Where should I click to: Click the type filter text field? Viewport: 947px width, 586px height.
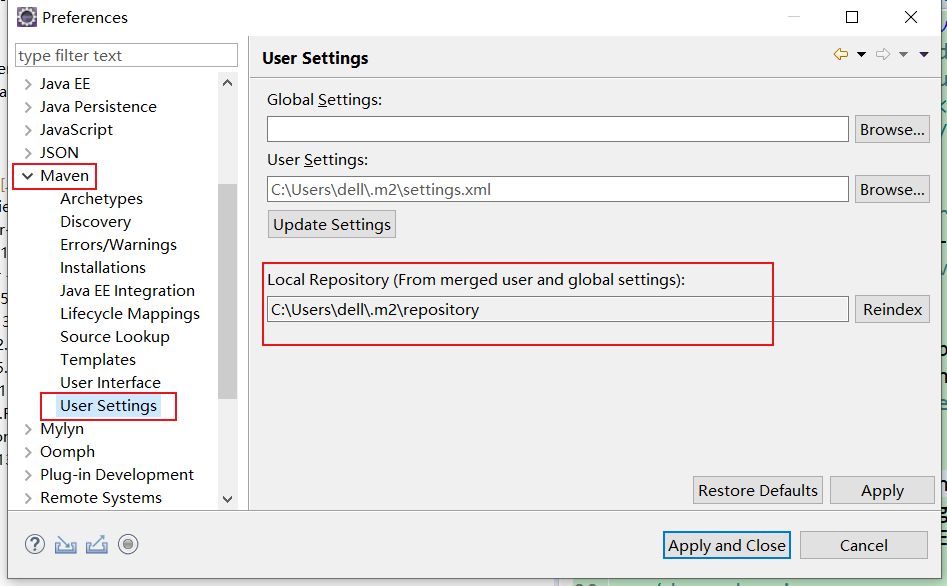point(127,56)
